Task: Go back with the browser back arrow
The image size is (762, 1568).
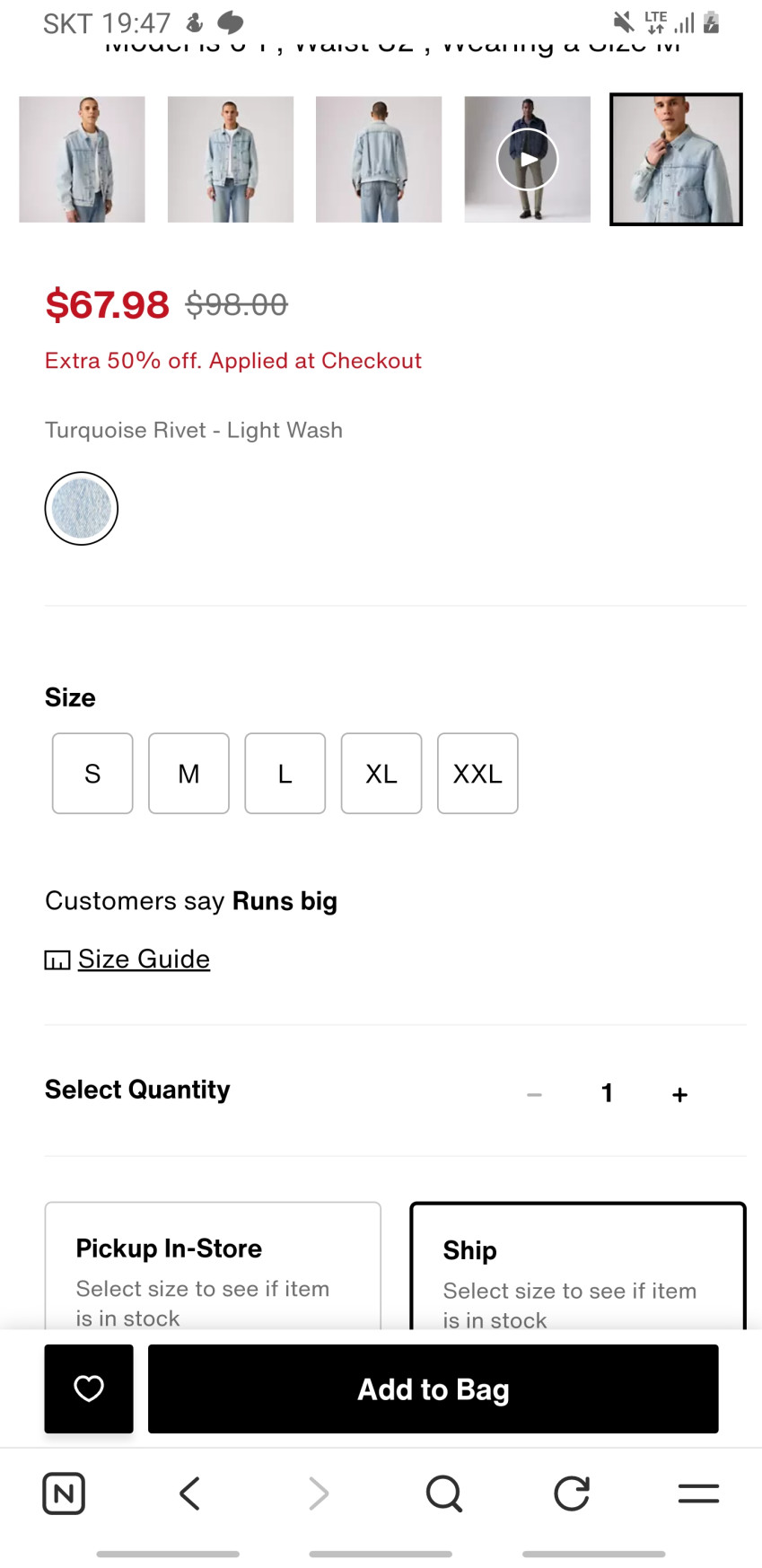Action: (189, 1494)
